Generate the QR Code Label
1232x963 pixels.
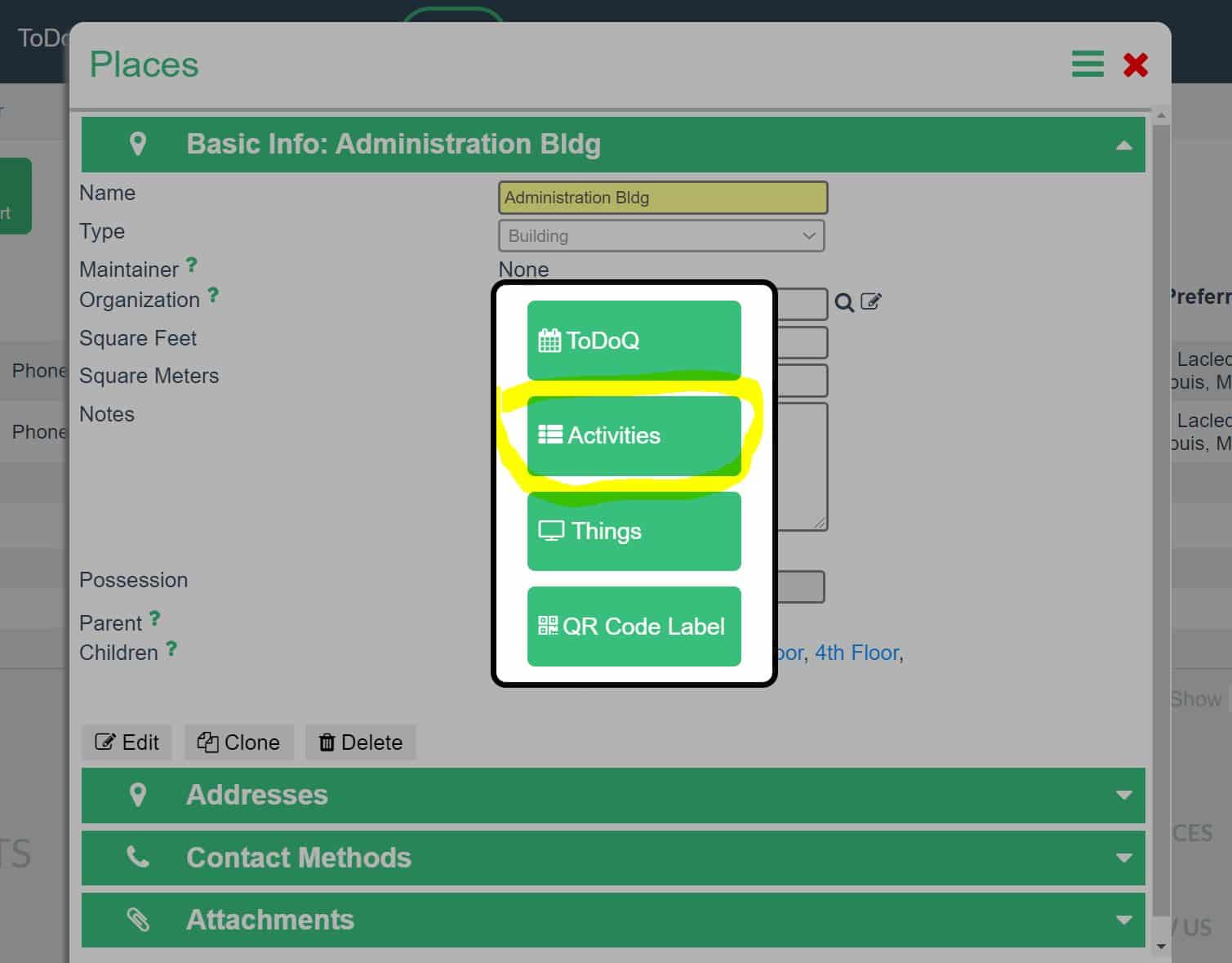click(x=634, y=626)
